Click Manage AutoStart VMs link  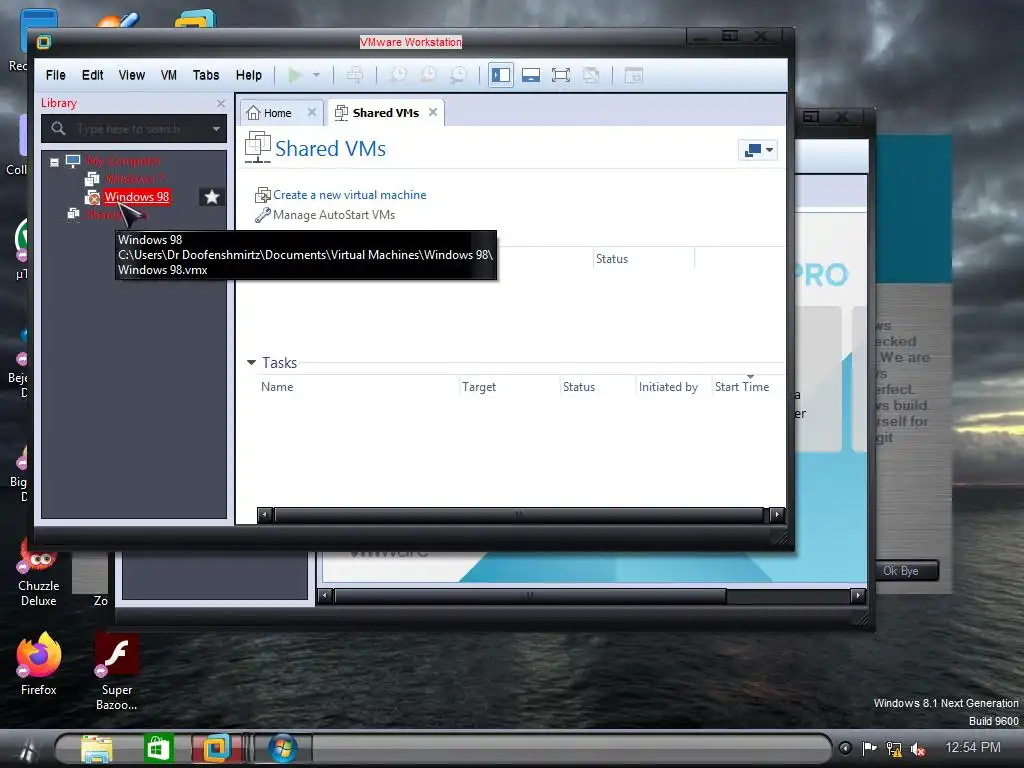coord(334,215)
